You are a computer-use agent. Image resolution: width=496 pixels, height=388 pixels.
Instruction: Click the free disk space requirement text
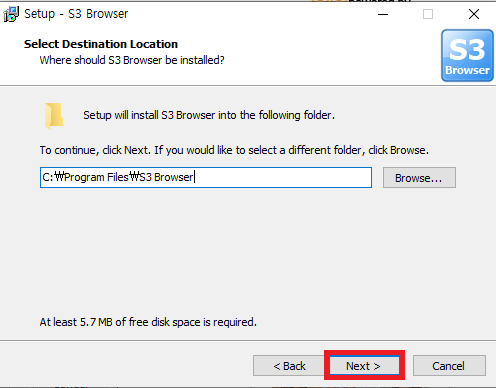pyautogui.click(x=148, y=322)
